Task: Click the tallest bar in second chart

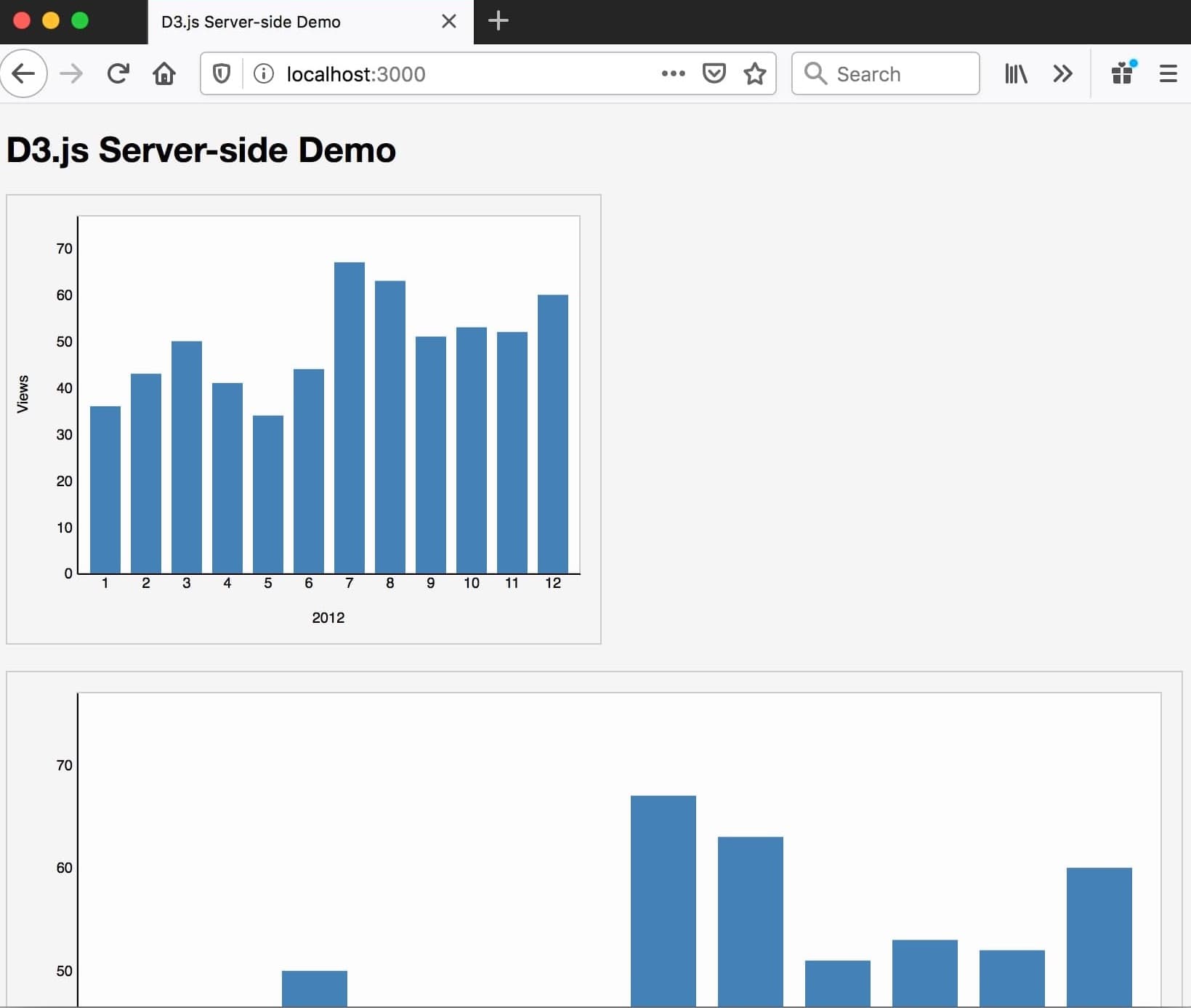Action: click(x=663, y=901)
